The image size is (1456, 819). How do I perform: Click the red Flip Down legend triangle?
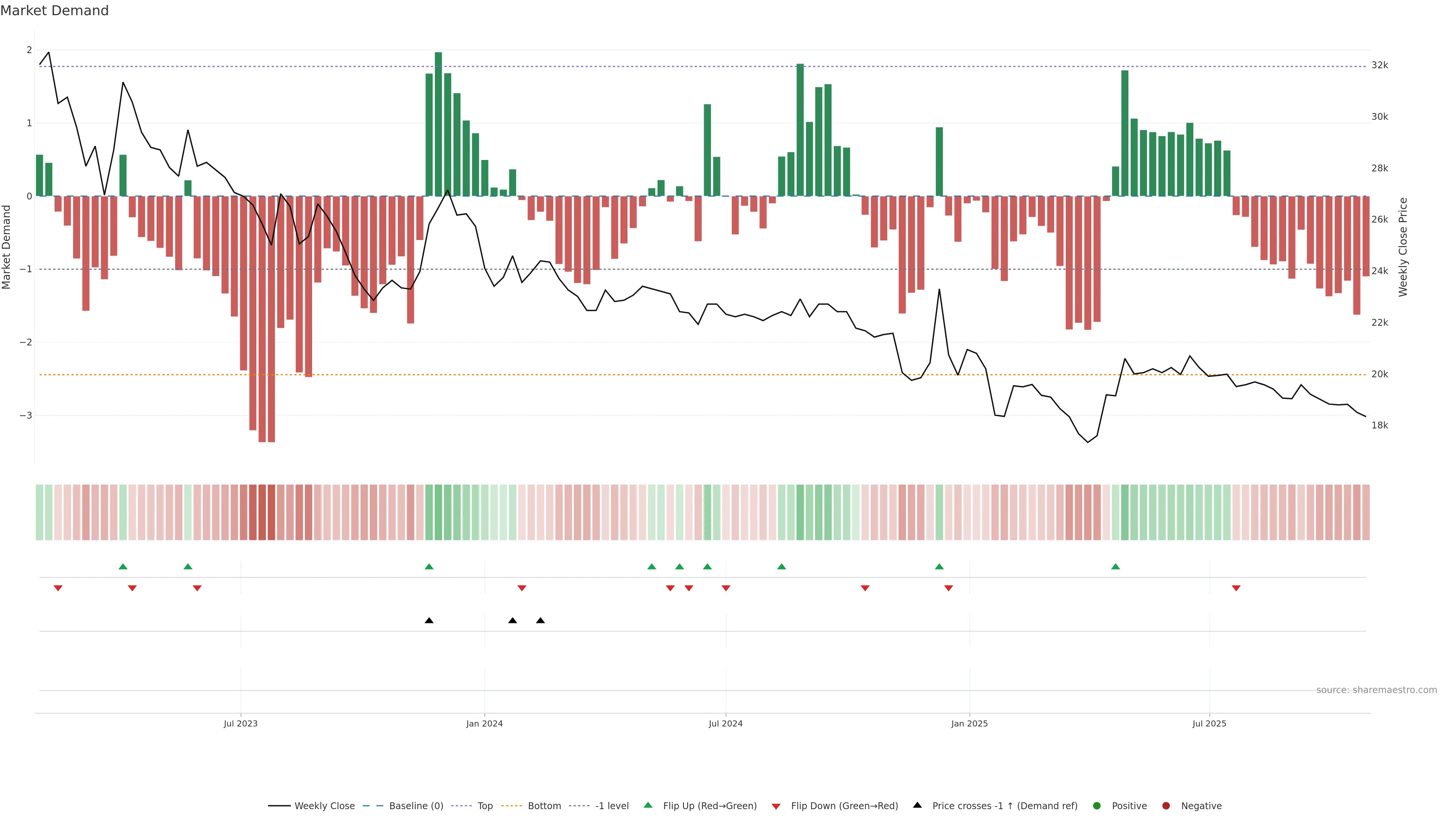(x=776, y=806)
